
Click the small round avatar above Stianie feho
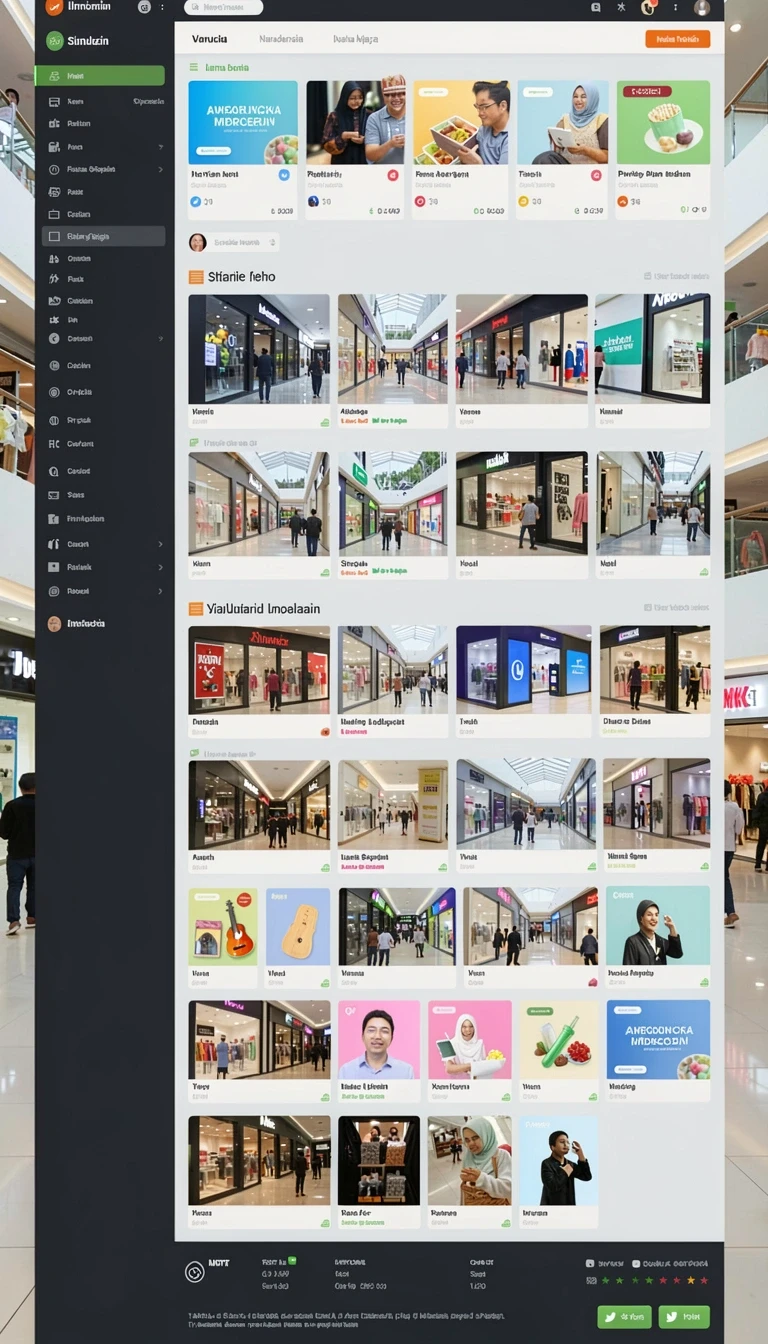[x=197, y=242]
